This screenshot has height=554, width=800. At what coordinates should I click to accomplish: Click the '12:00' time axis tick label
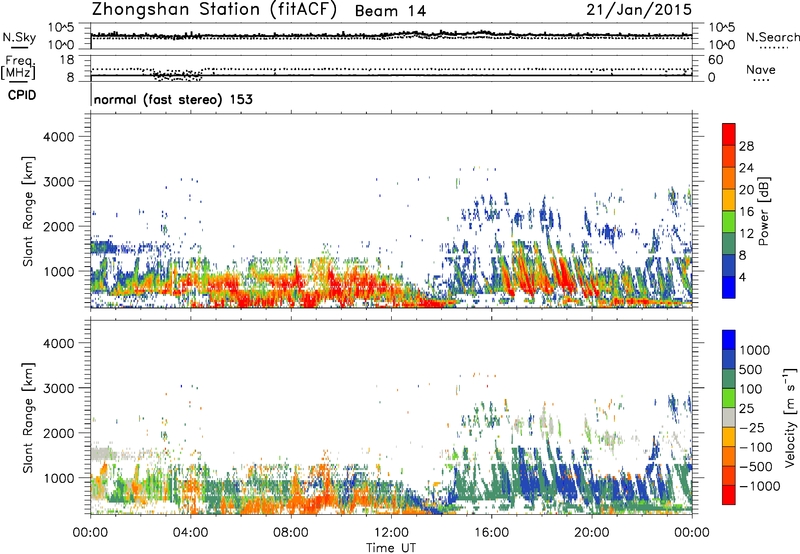391,533
